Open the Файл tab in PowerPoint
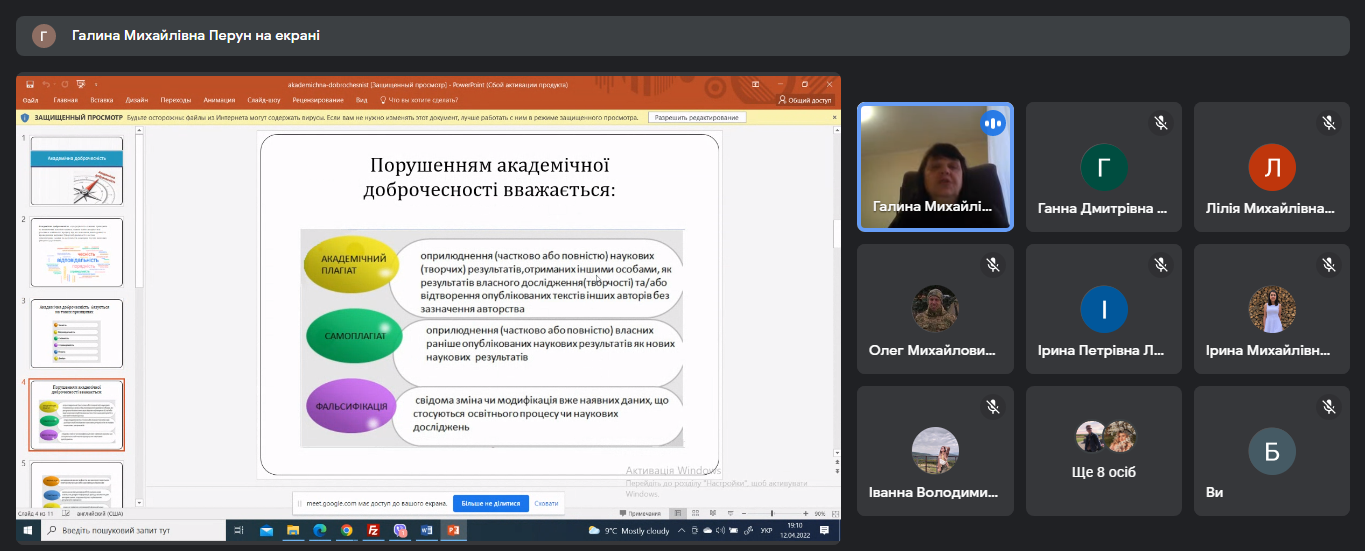The image size is (1365, 551). [30, 100]
